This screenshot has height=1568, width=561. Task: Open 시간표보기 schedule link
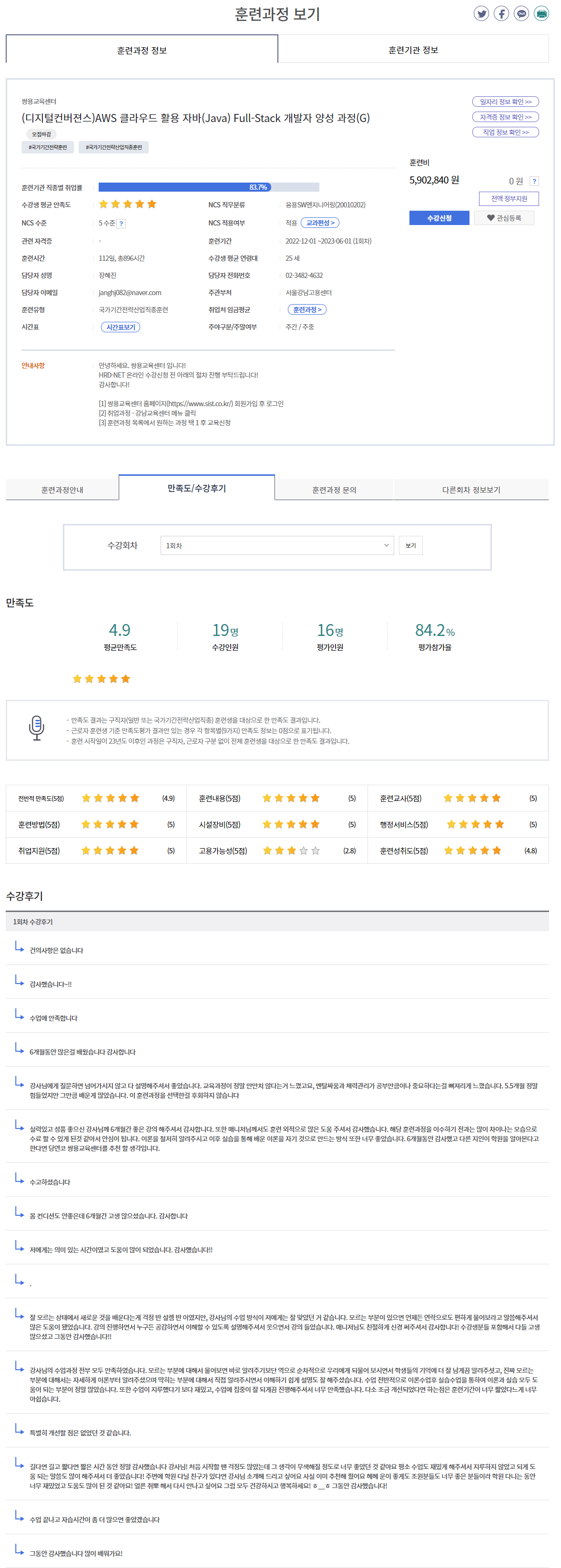(x=121, y=327)
